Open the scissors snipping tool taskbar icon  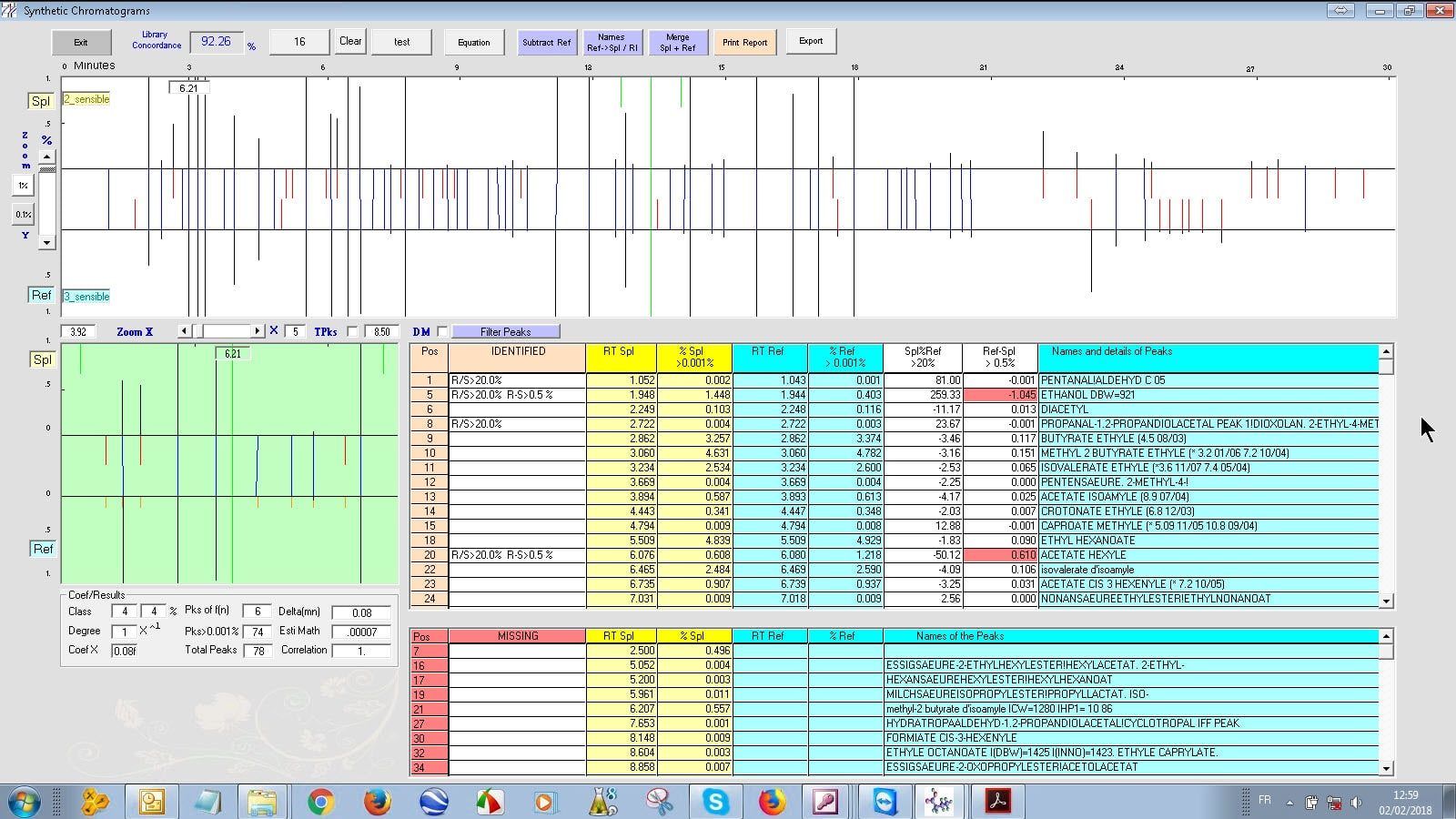pos(659,802)
